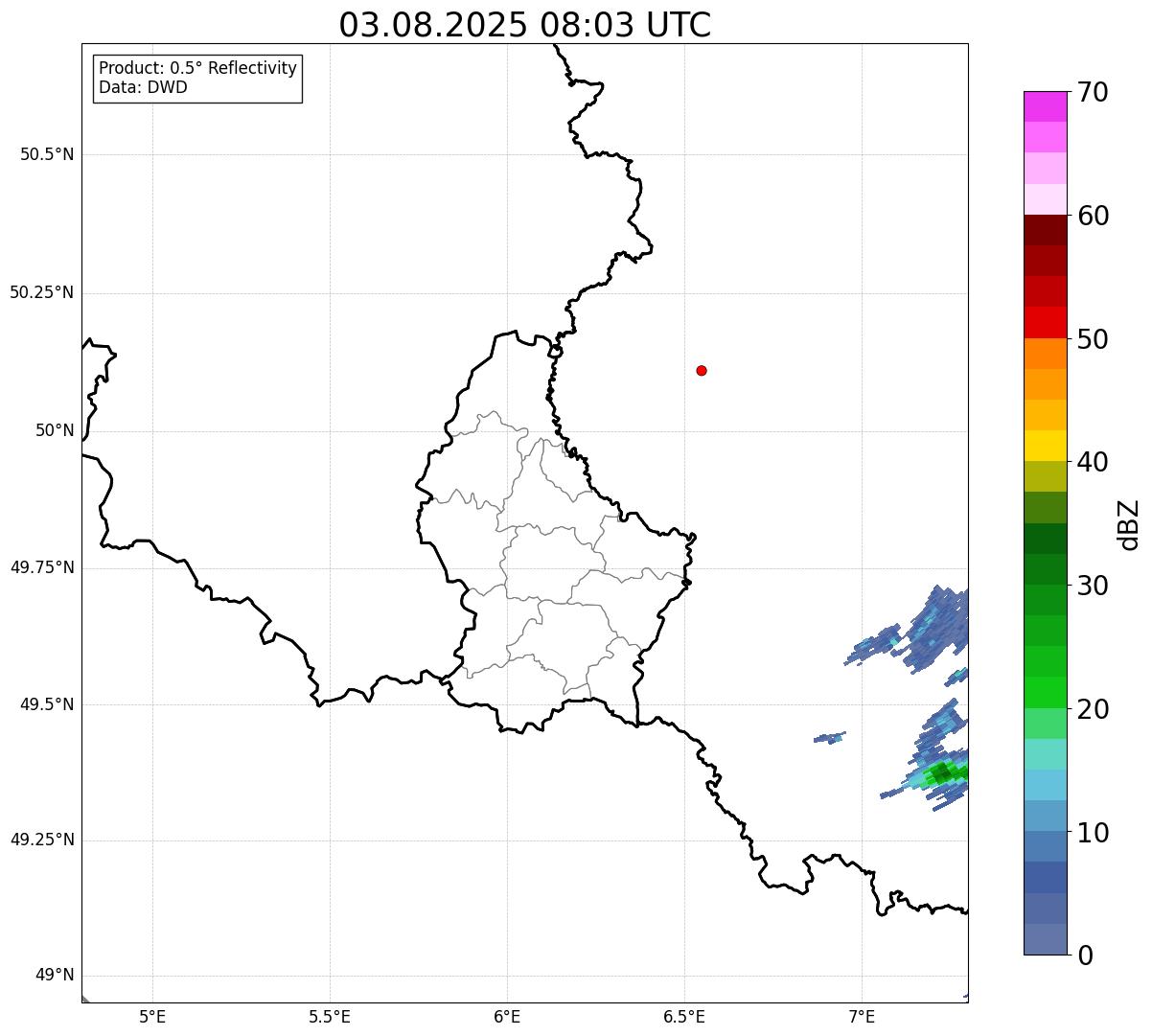
Task: Click the colorbar value 30
Action: tap(1093, 586)
